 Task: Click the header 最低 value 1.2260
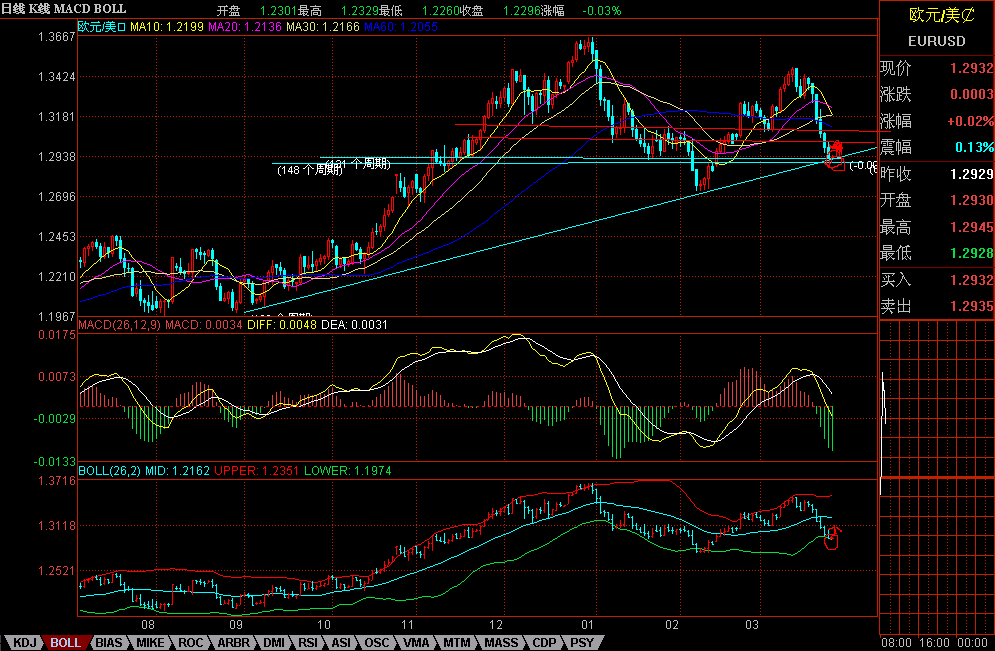pos(440,11)
